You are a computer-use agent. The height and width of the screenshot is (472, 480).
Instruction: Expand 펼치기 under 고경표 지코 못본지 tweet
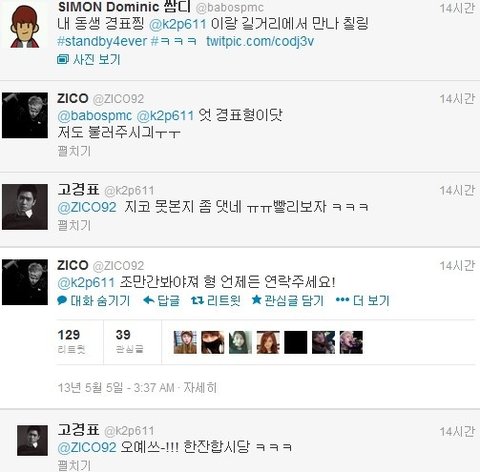coord(74,225)
